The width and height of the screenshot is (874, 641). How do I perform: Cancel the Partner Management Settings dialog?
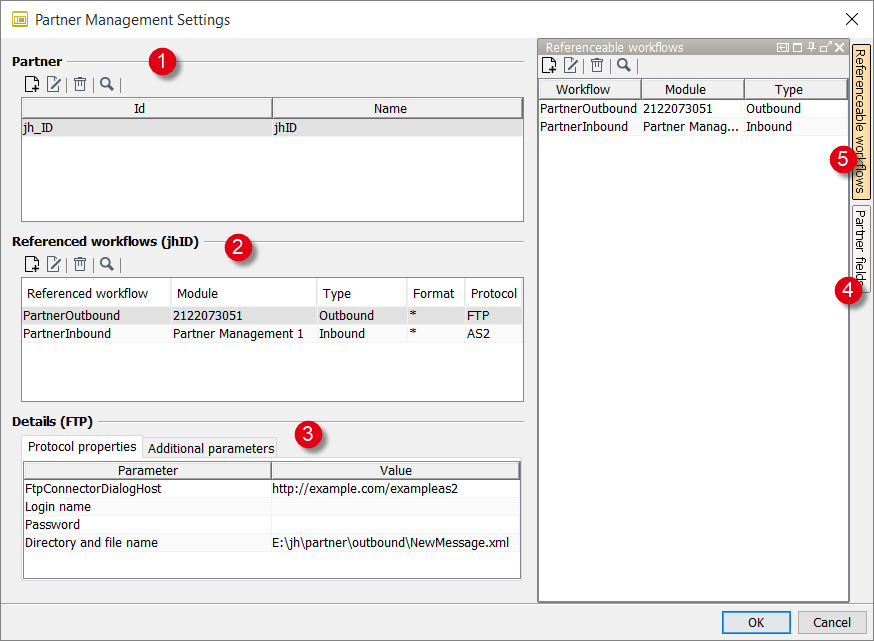click(x=832, y=621)
